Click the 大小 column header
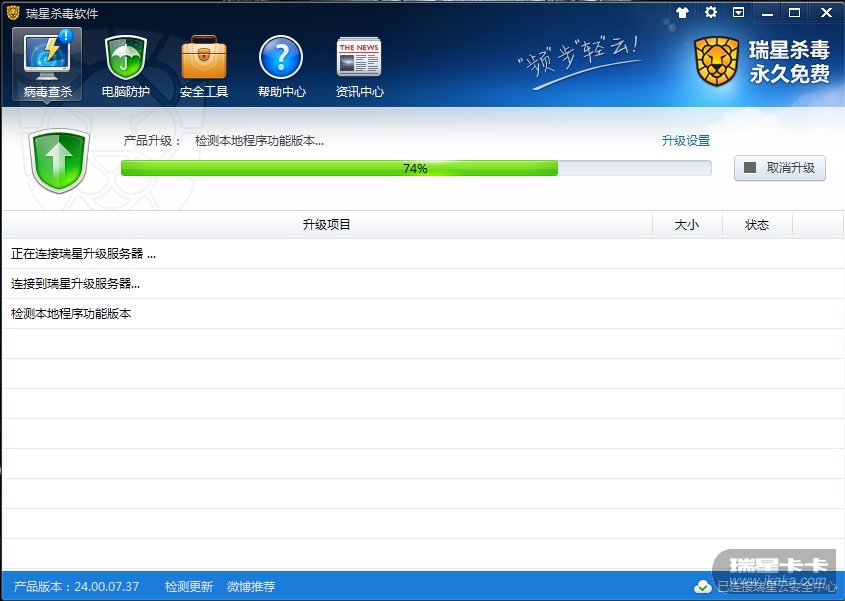Image resolution: width=845 pixels, height=601 pixels. click(687, 225)
